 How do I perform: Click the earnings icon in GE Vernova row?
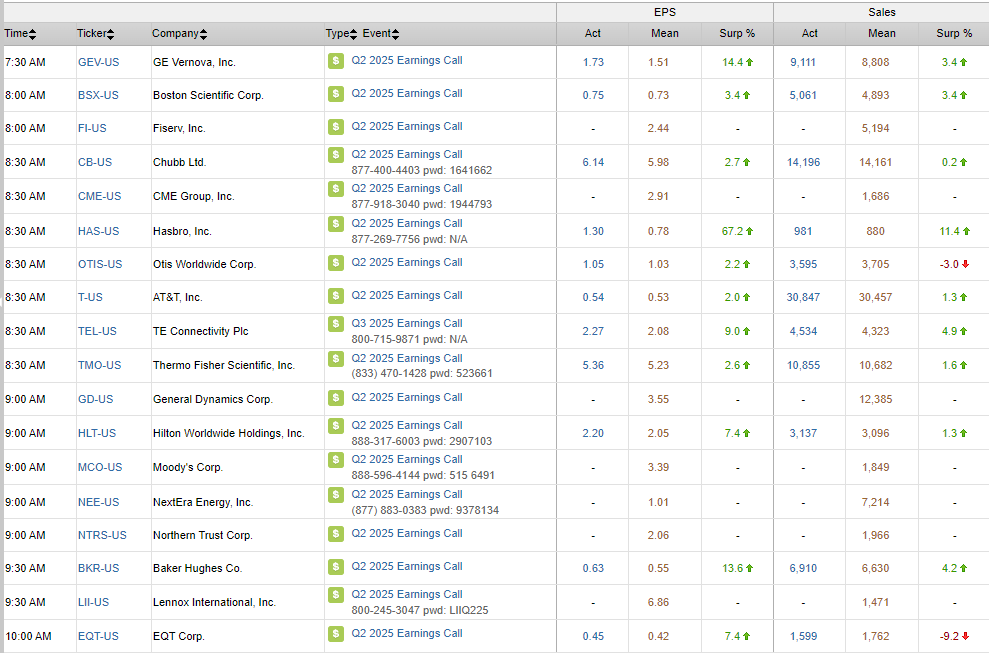pyautogui.click(x=336, y=61)
